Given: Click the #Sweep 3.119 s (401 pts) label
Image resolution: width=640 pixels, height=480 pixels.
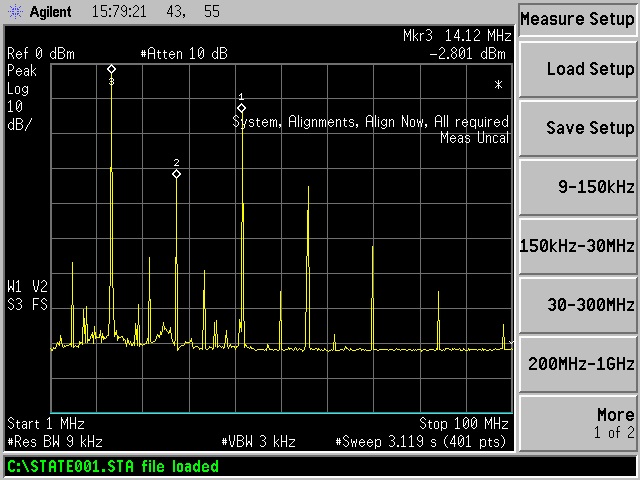Looking at the screenshot, I should [x=420, y=442].
